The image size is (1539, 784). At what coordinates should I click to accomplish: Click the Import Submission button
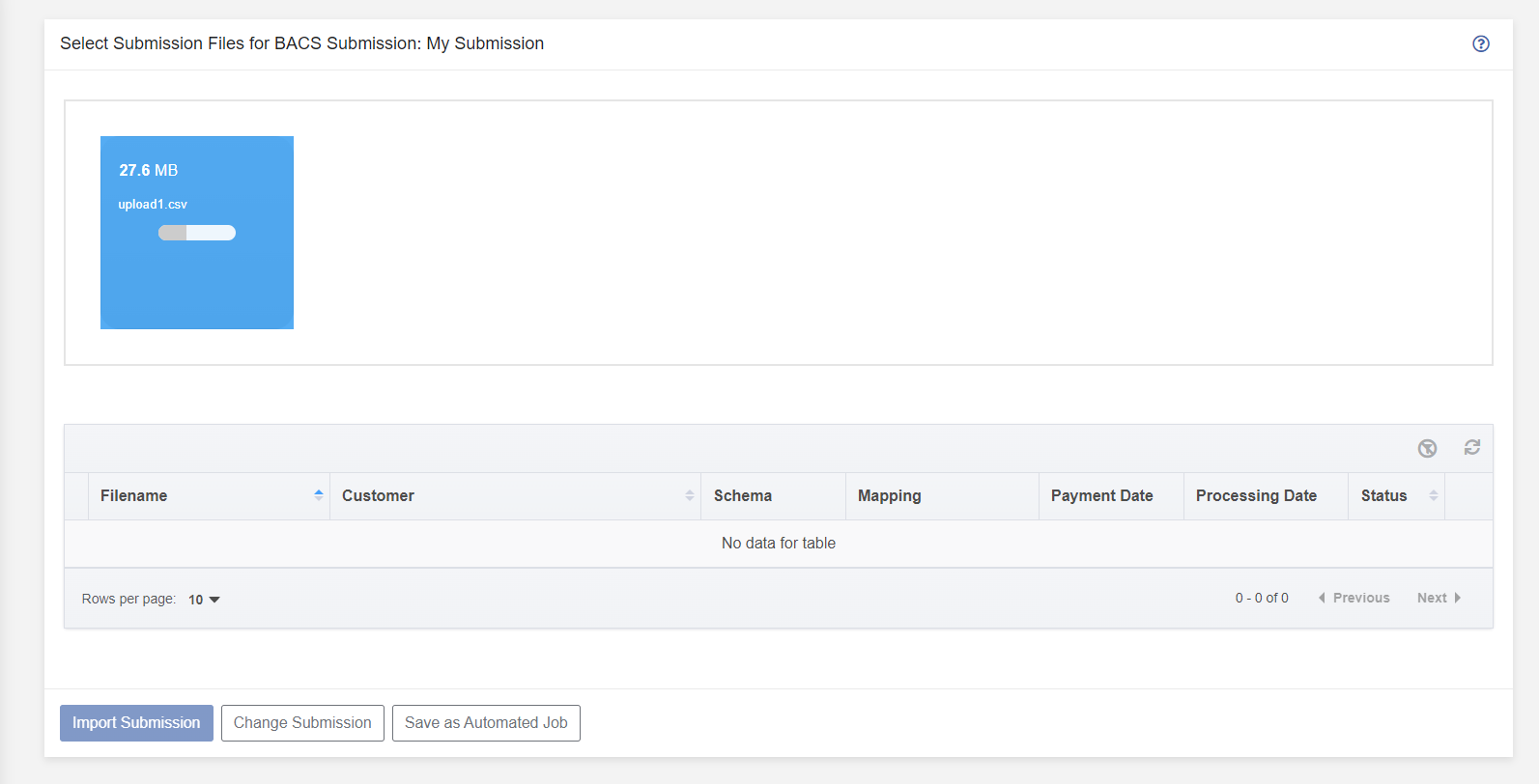pos(136,723)
